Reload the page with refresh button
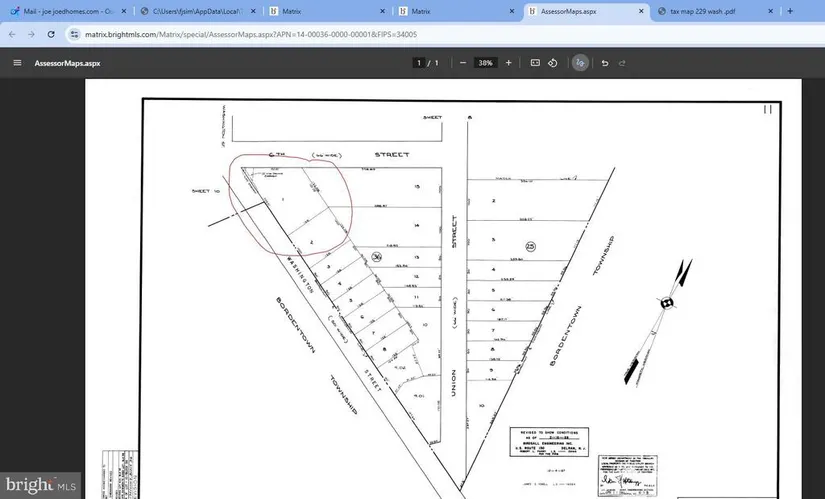The height and width of the screenshot is (499, 825). point(53,34)
